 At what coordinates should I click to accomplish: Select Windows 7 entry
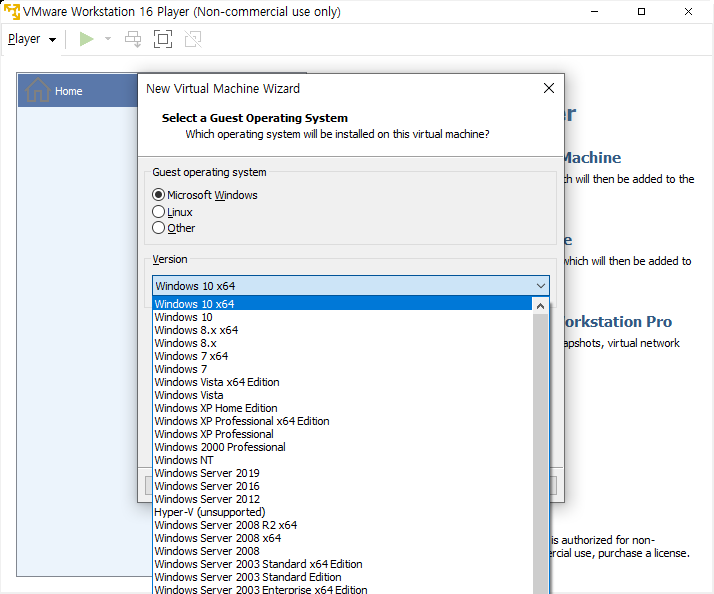(342, 369)
